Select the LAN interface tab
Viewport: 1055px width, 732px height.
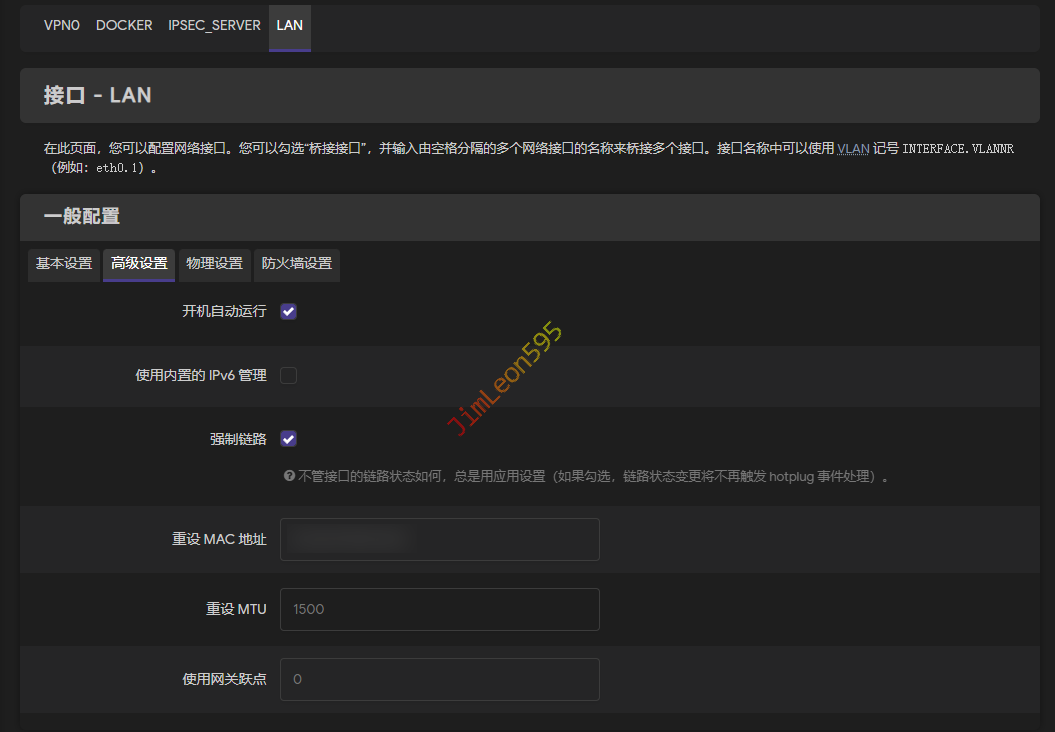[289, 25]
